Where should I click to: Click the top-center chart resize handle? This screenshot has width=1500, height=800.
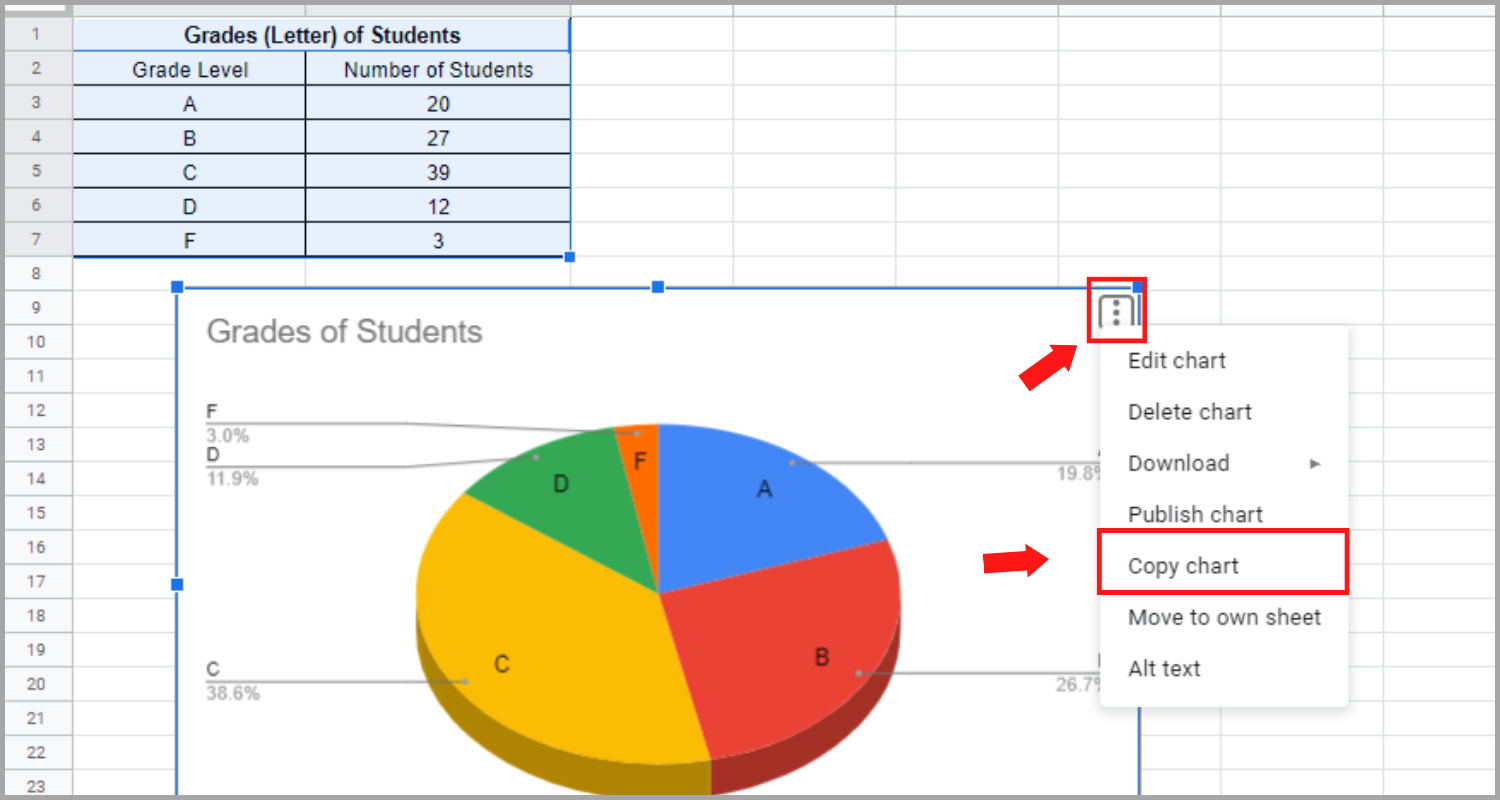pos(657,287)
